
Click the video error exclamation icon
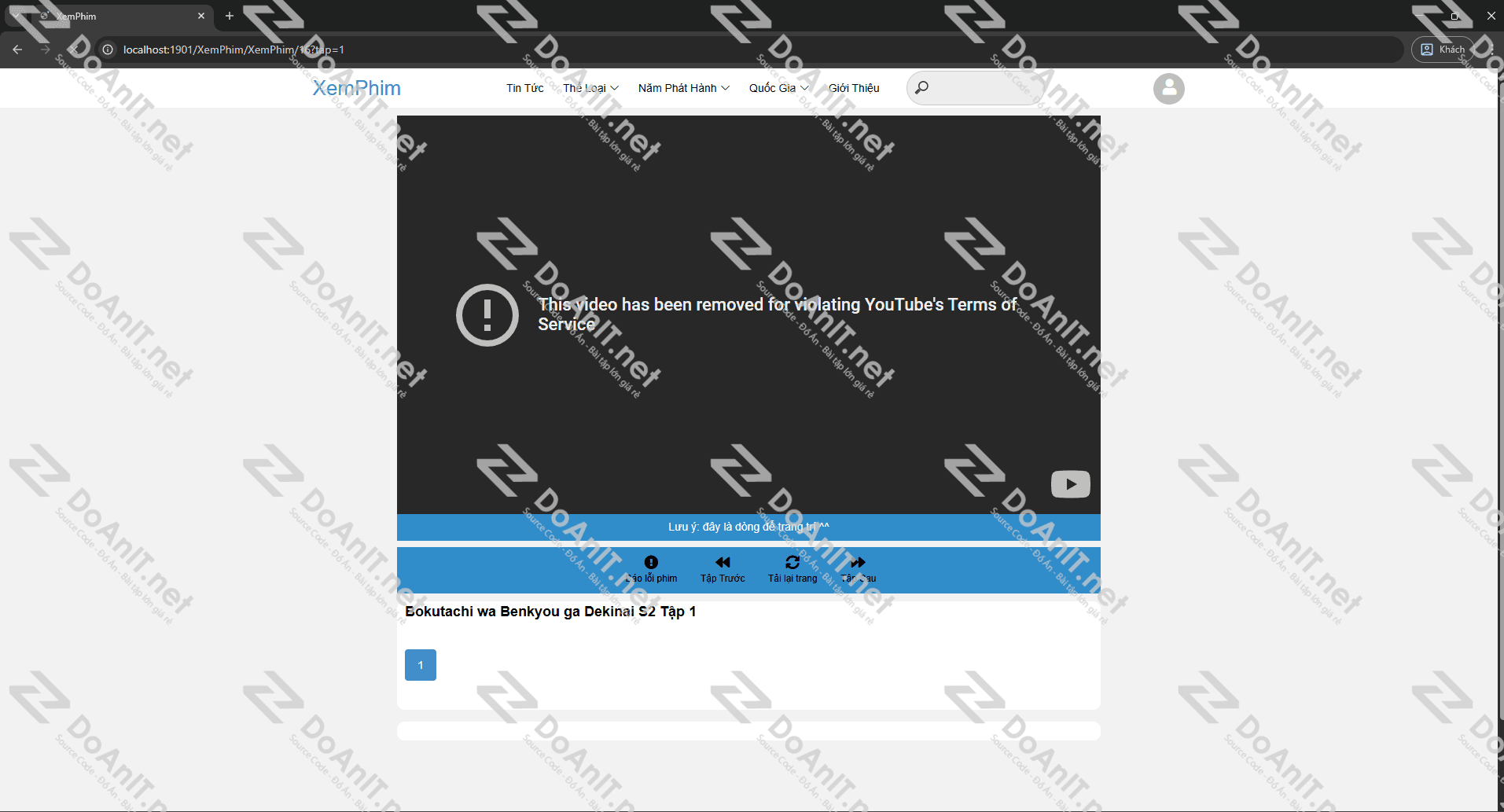(487, 315)
